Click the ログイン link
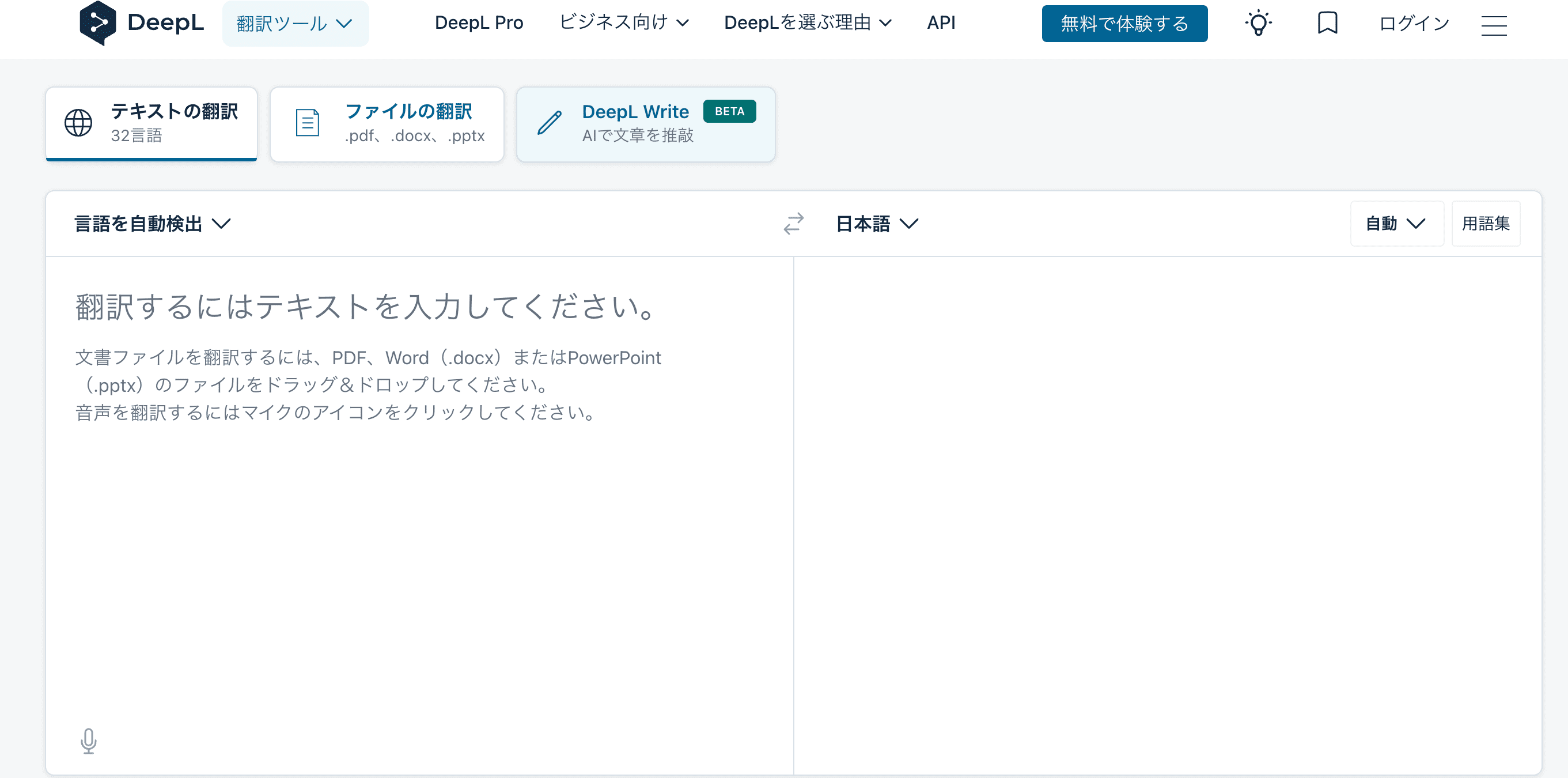The image size is (1568, 778). pyautogui.click(x=1414, y=24)
